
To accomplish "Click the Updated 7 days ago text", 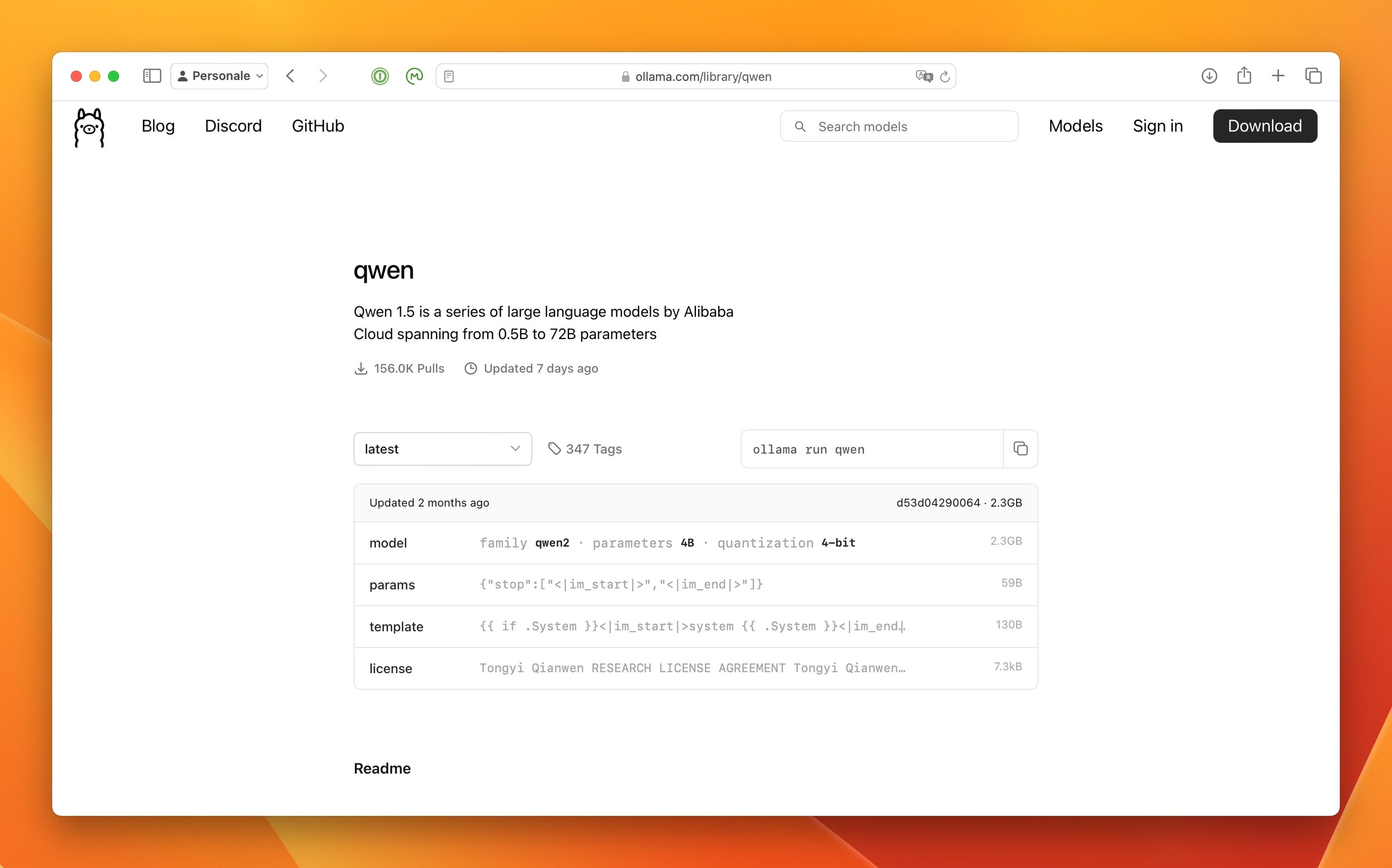I will 541,368.
